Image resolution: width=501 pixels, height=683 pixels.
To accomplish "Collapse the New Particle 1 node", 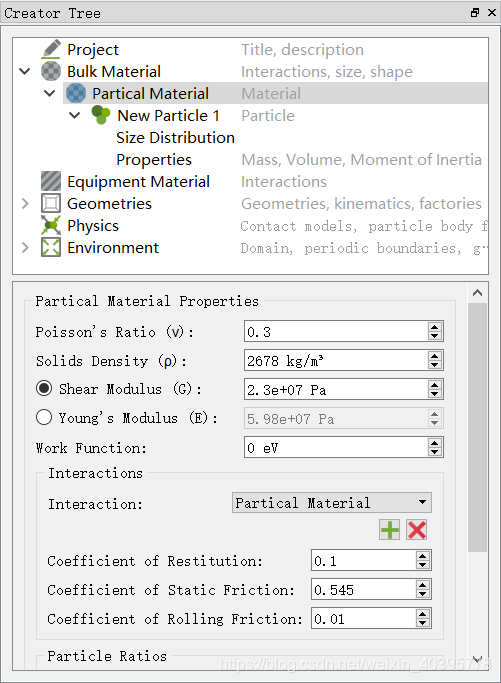I will click(x=75, y=115).
